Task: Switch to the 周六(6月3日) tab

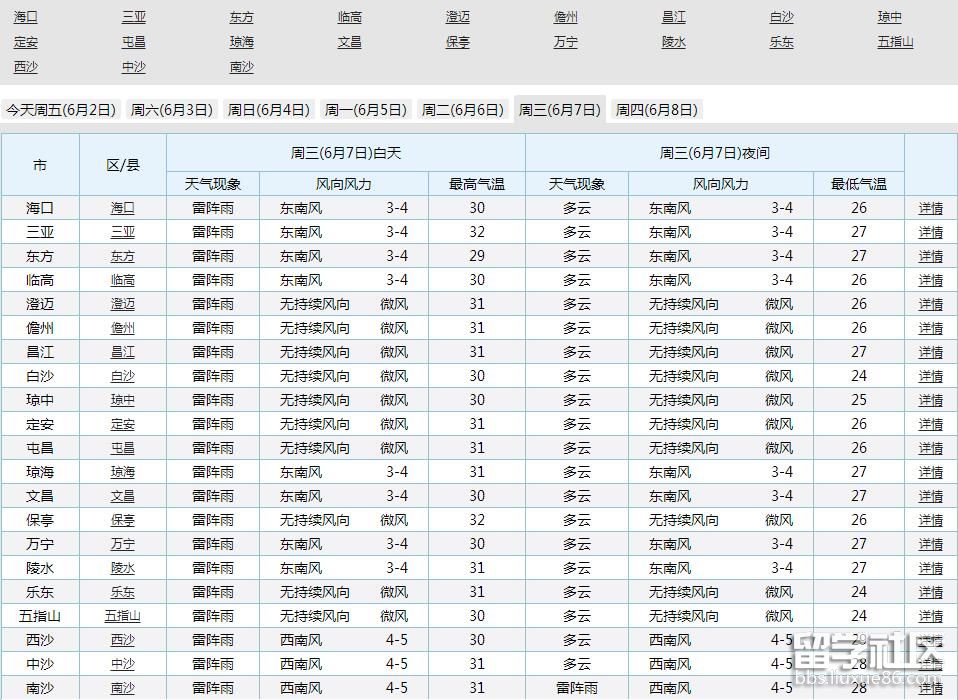Action: coord(170,110)
